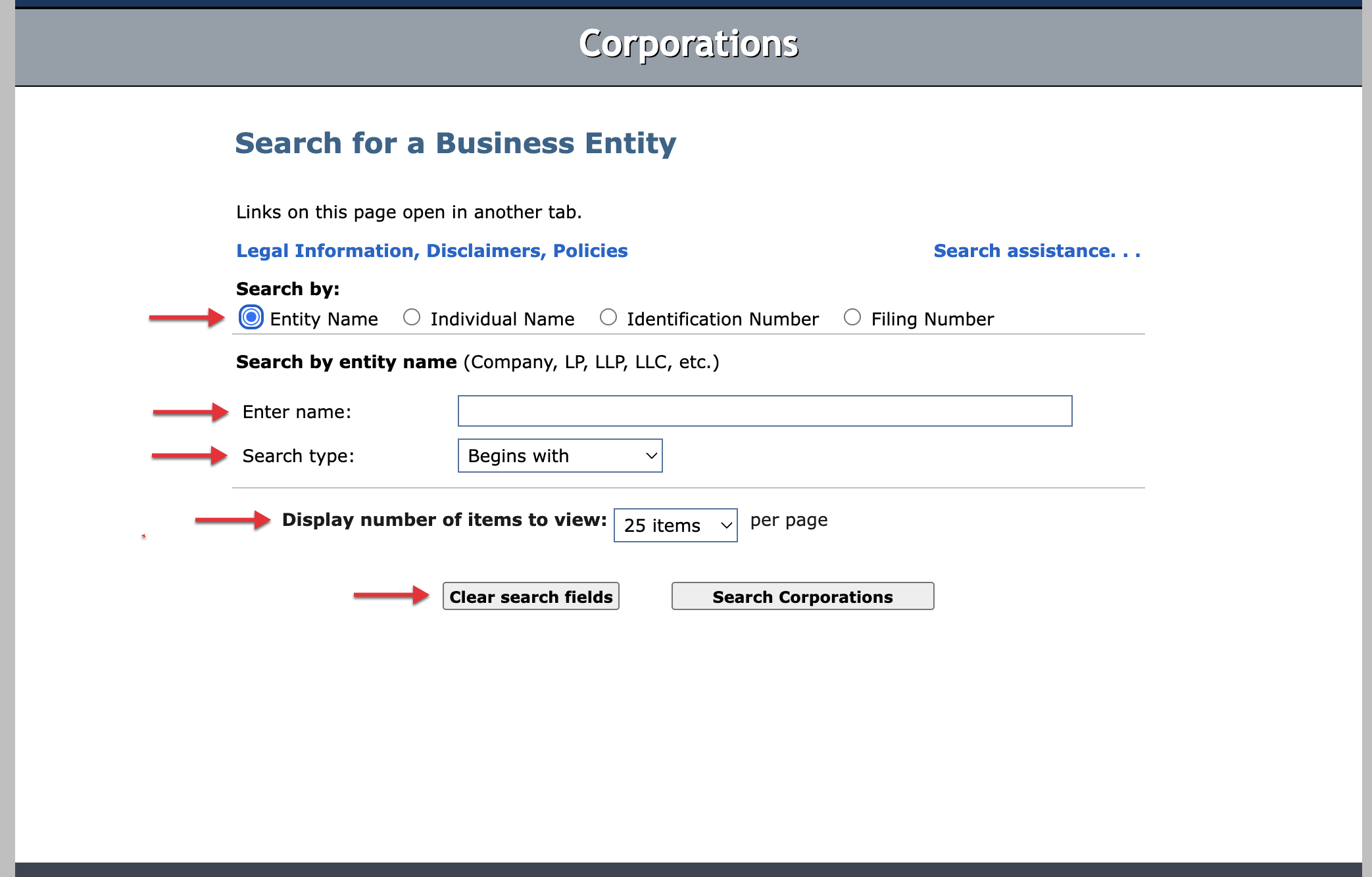Image resolution: width=1372 pixels, height=877 pixels.
Task: Open Legal Information, Disclaimers, Policies link
Action: (431, 250)
